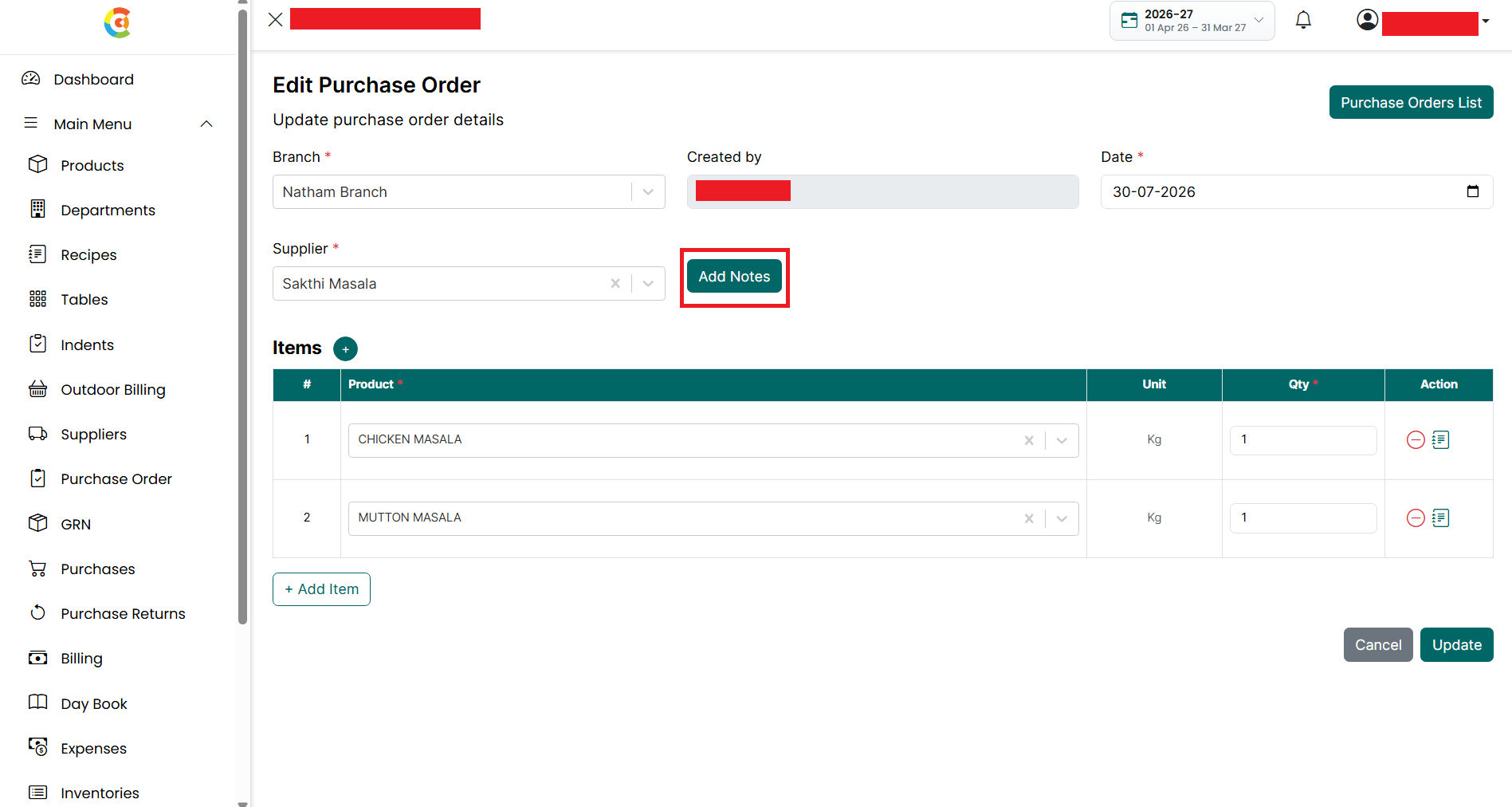Open the Branch dropdown showing Natham Branch
1512x807 pixels.
469,192
